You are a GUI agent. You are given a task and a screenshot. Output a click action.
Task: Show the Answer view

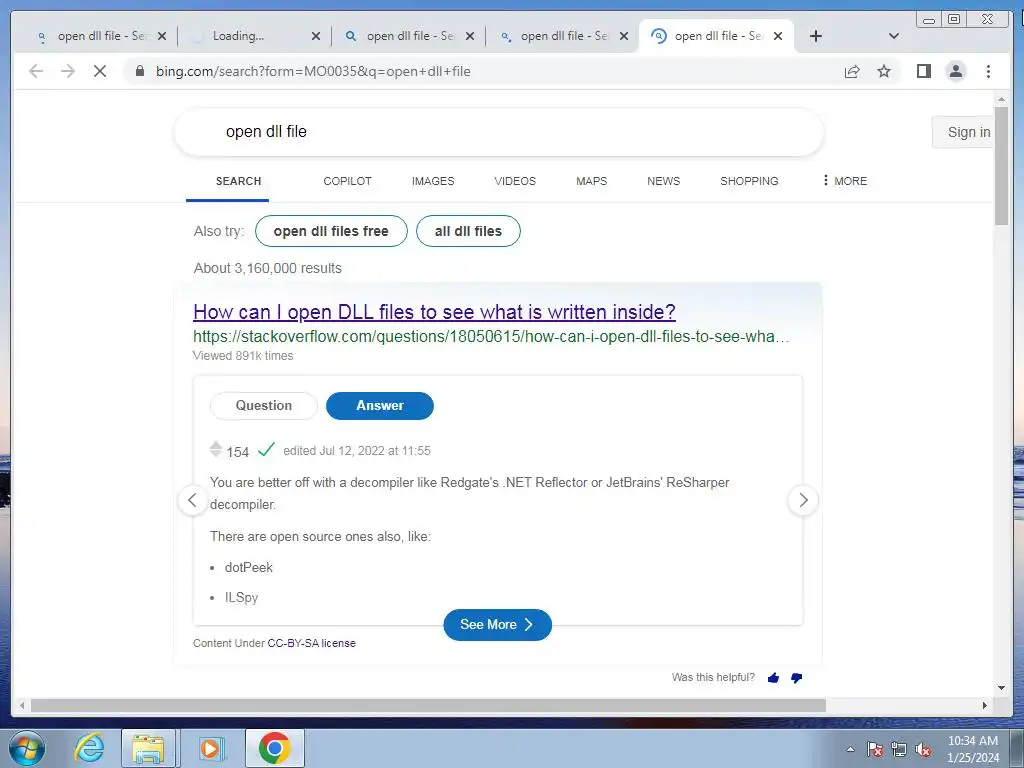(x=380, y=406)
